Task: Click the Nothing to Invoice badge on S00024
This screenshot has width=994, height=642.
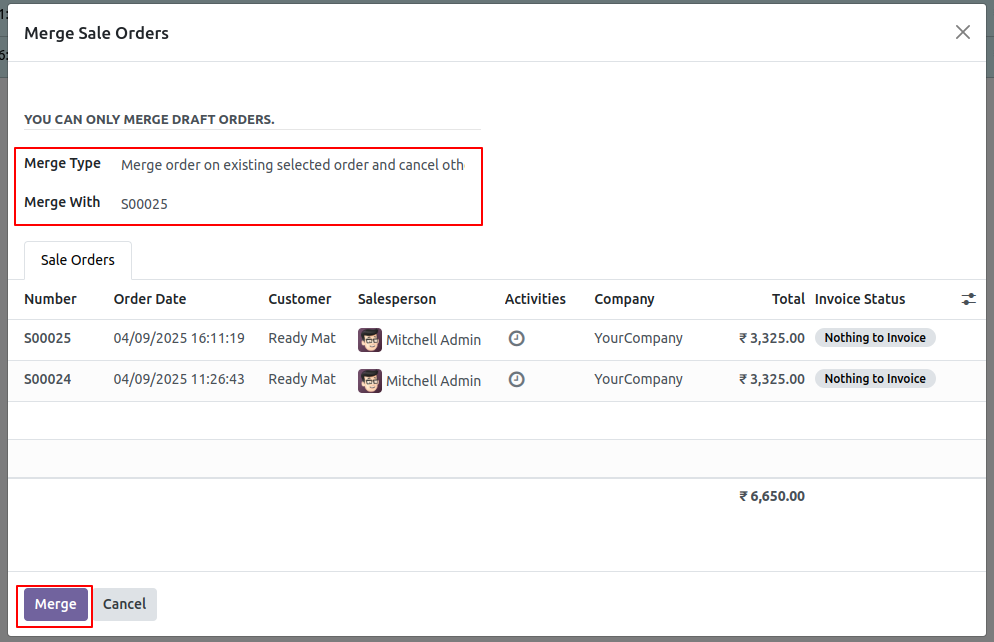Action: pos(875,378)
